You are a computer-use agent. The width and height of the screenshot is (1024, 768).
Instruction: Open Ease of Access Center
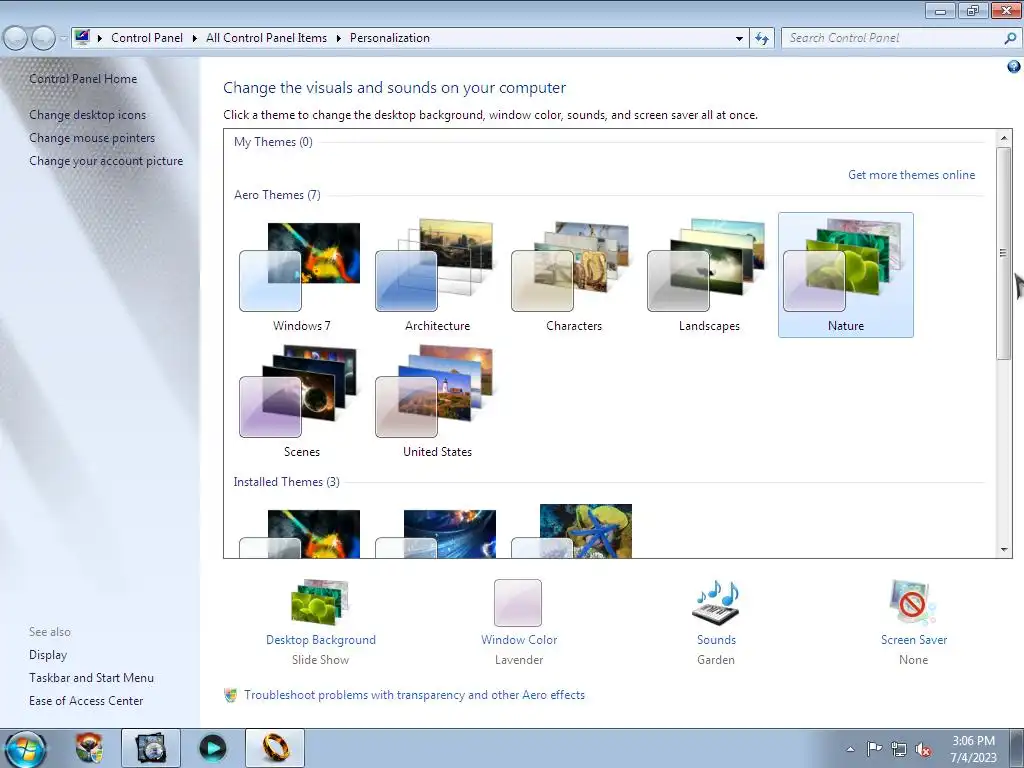(86, 701)
